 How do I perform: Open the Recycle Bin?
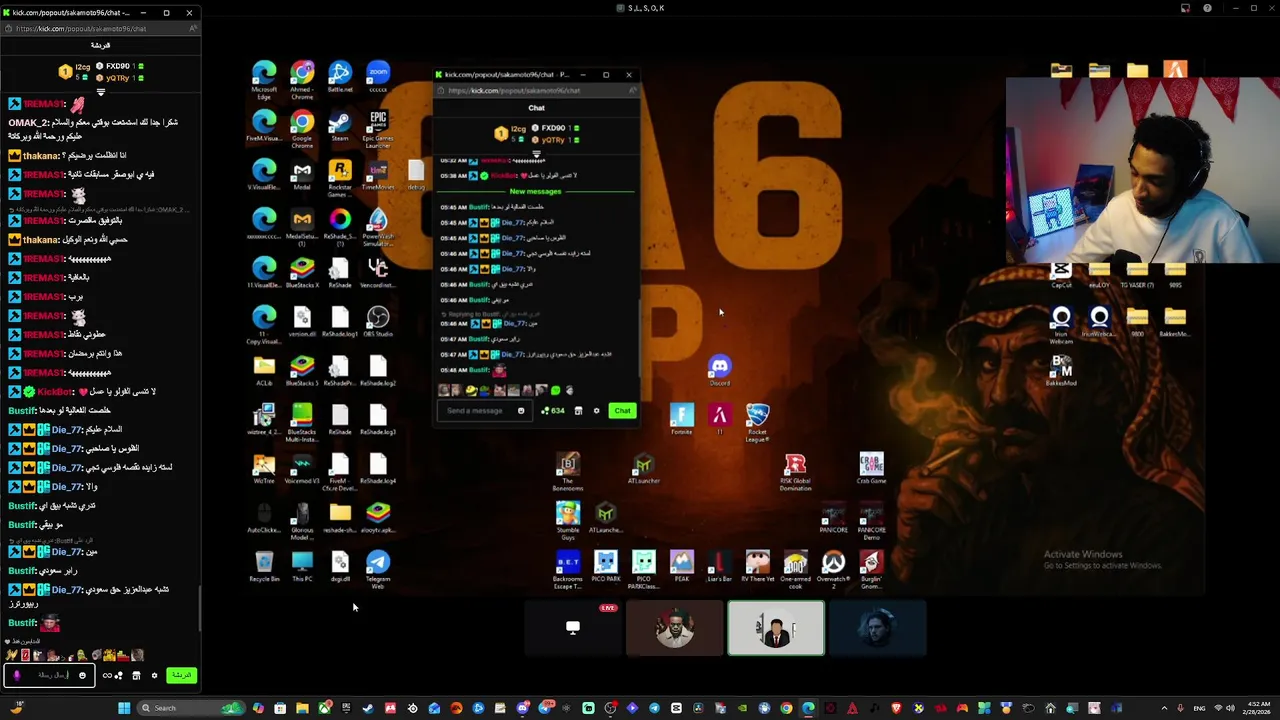[x=264, y=566]
